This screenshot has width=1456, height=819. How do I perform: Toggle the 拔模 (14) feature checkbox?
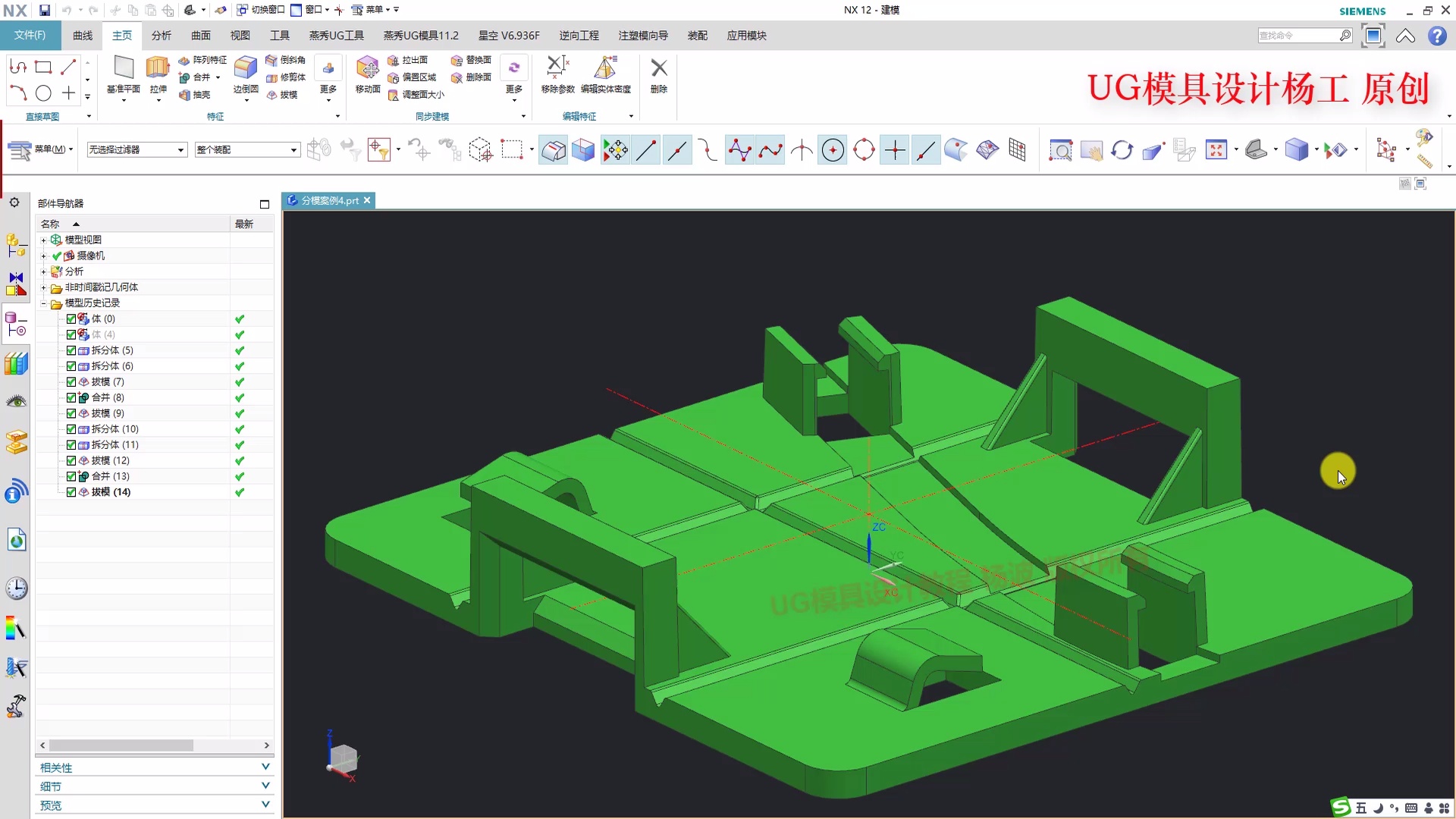click(x=71, y=492)
